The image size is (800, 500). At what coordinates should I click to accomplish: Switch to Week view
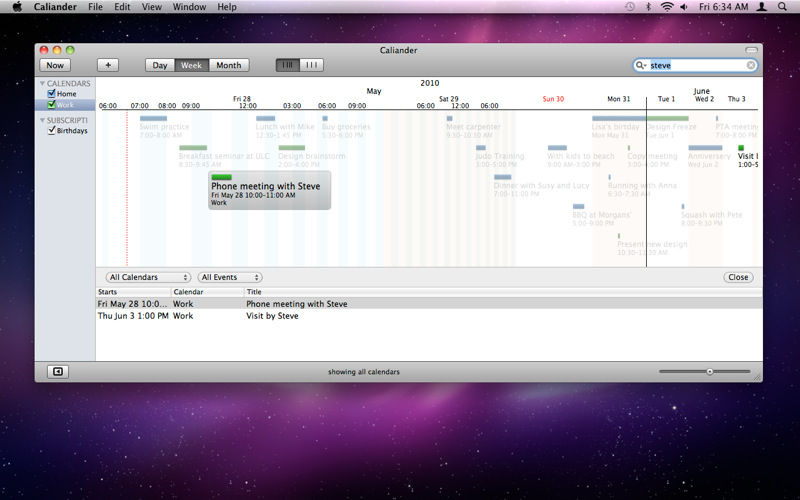click(x=191, y=65)
